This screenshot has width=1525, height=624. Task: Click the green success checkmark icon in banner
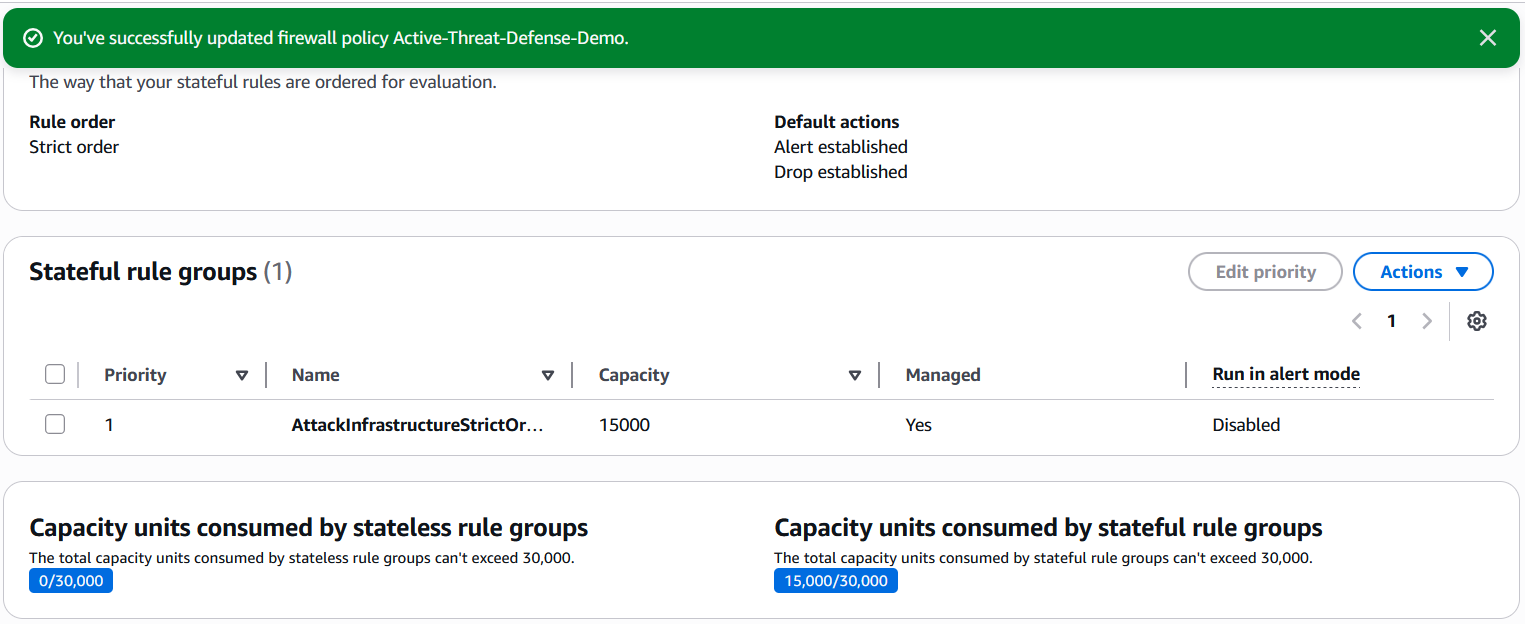coord(33,37)
